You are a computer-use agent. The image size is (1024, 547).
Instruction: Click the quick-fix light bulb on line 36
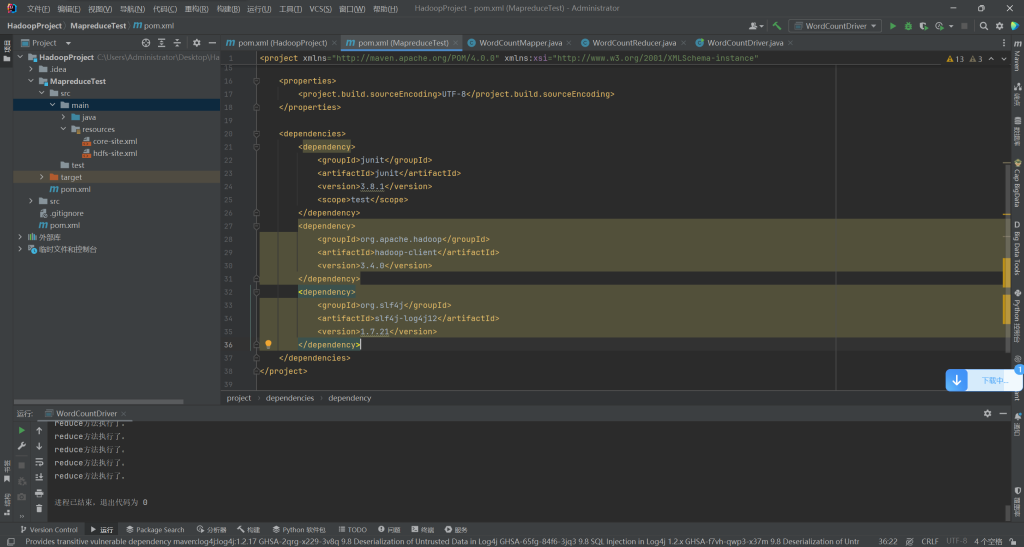coord(268,344)
